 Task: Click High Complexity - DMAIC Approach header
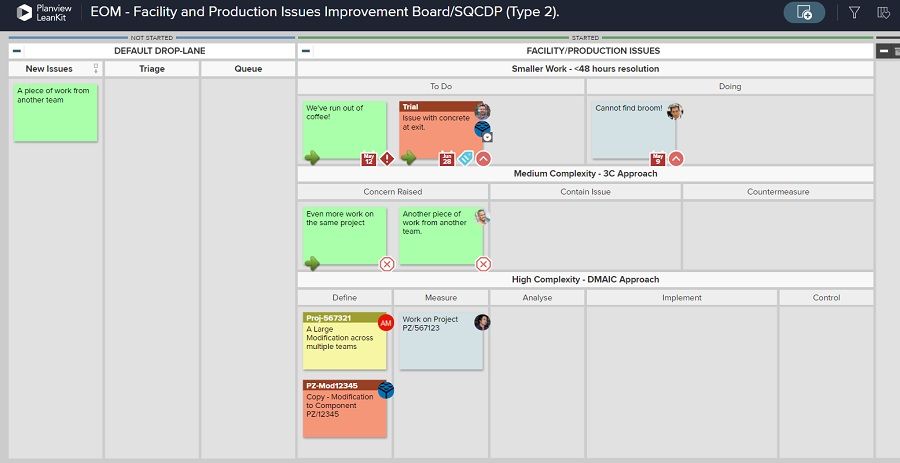click(585, 279)
